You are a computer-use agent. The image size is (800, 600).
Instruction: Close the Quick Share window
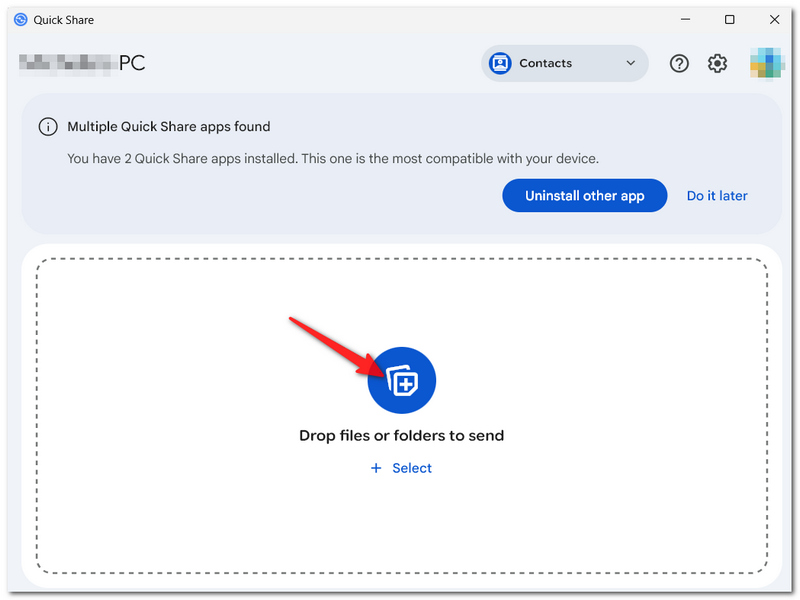(774, 19)
